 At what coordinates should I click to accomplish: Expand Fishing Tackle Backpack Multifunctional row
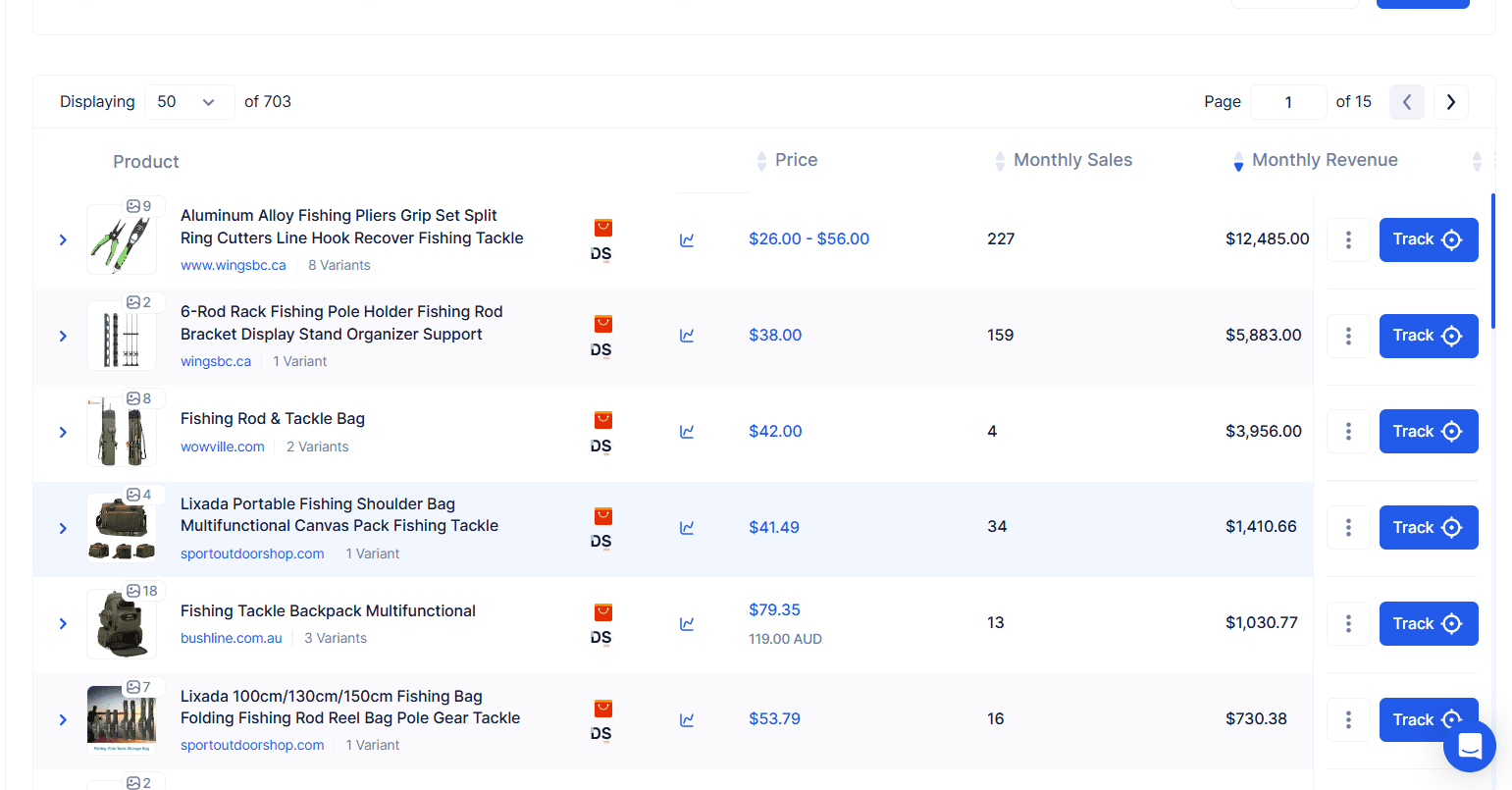click(63, 624)
